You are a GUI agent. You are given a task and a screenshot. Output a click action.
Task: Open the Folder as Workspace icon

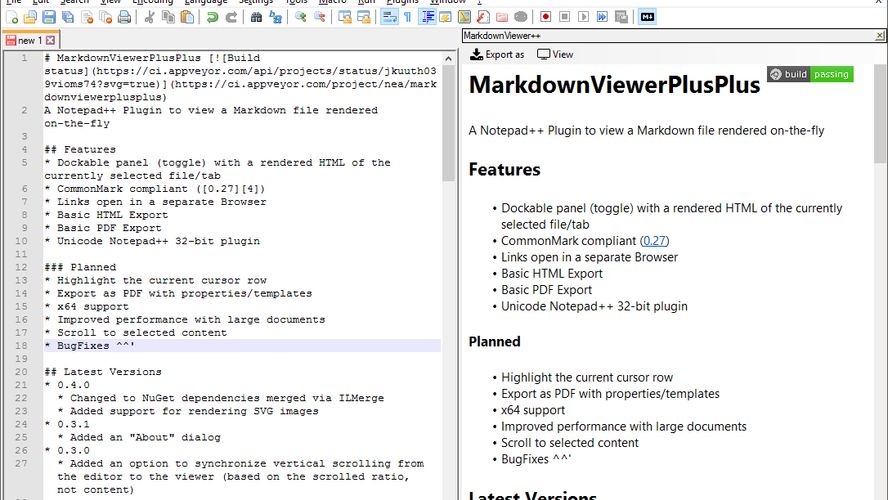(502, 17)
